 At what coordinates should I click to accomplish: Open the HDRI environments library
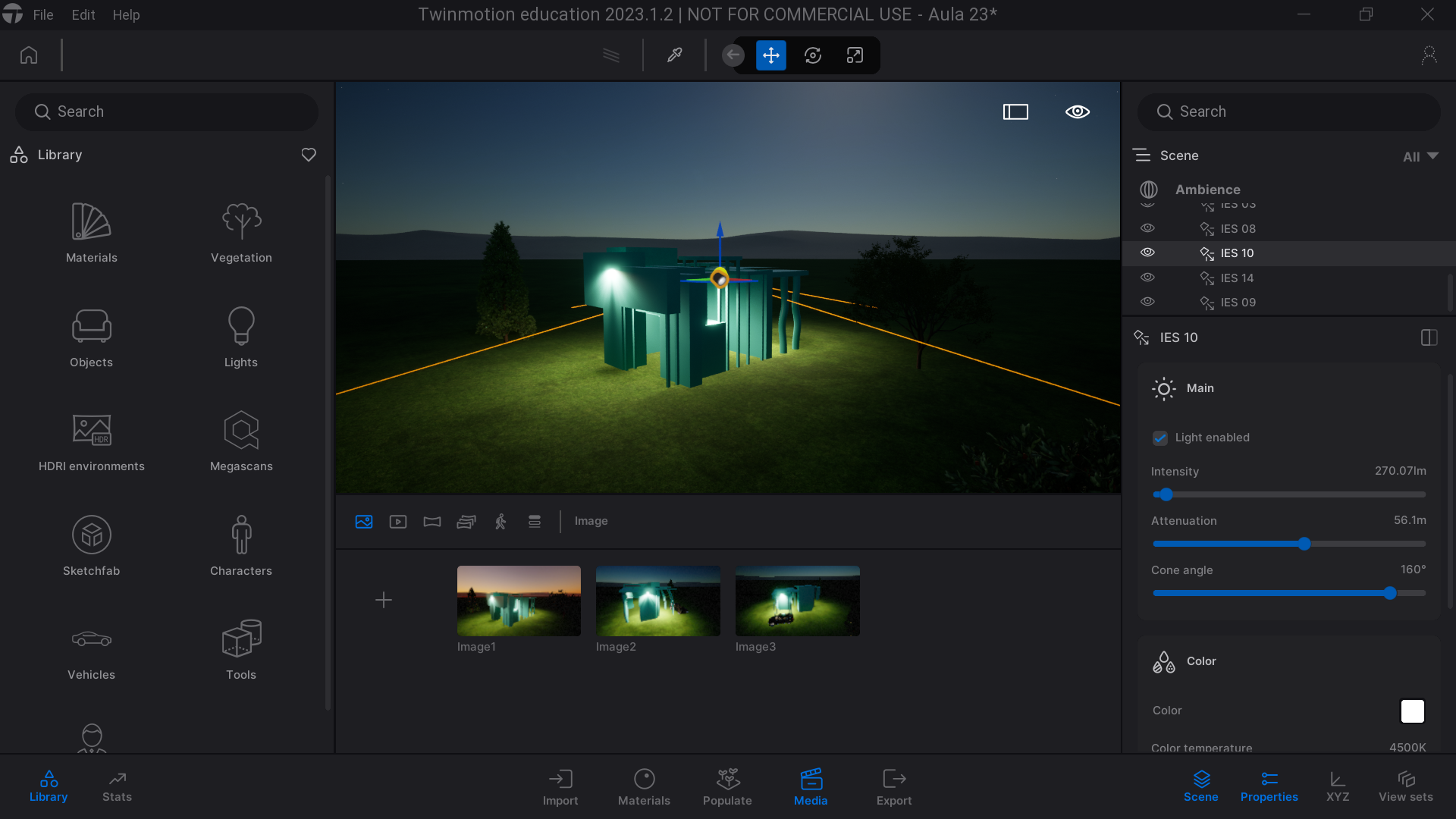[91, 441]
